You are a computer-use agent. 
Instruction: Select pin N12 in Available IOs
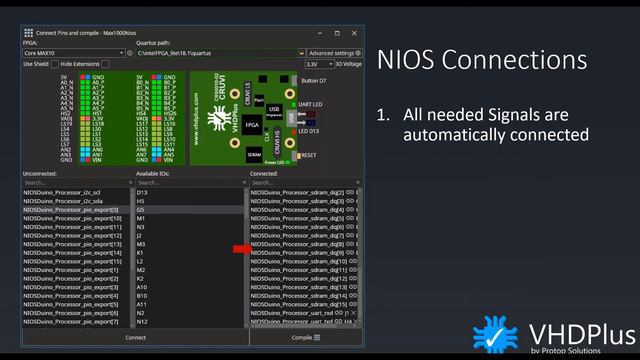click(190, 322)
